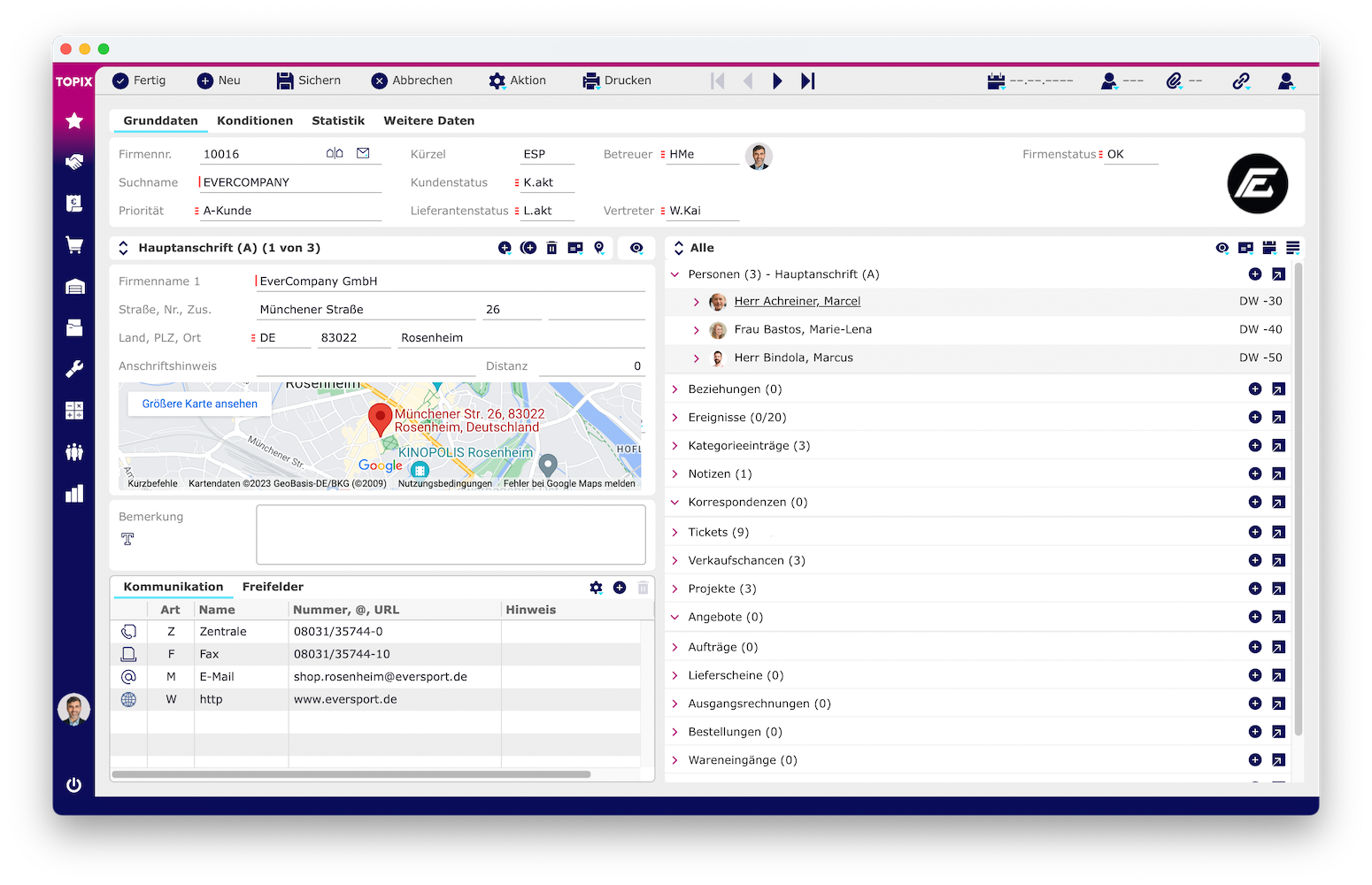
Task: Click the power icon in the sidebar
Action: 74,785
